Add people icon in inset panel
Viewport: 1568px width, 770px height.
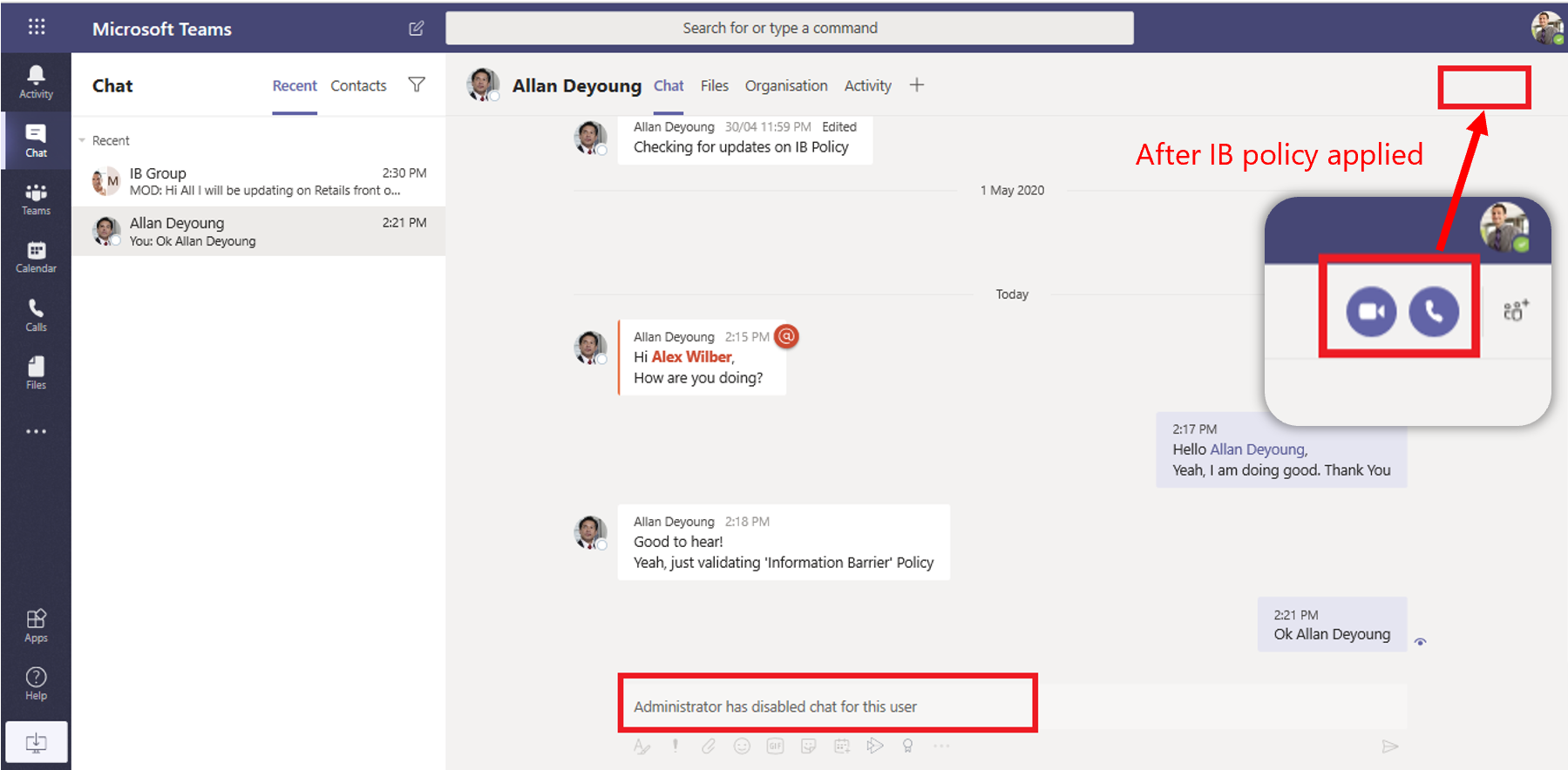pyautogui.click(x=1516, y=311)
